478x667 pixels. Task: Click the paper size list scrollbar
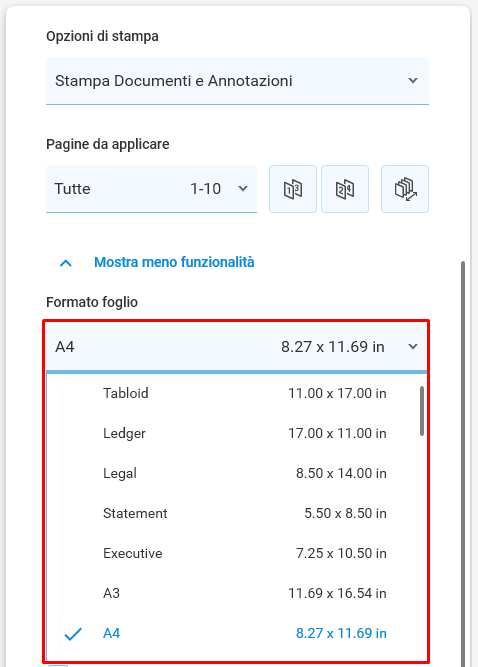(422, 411)
